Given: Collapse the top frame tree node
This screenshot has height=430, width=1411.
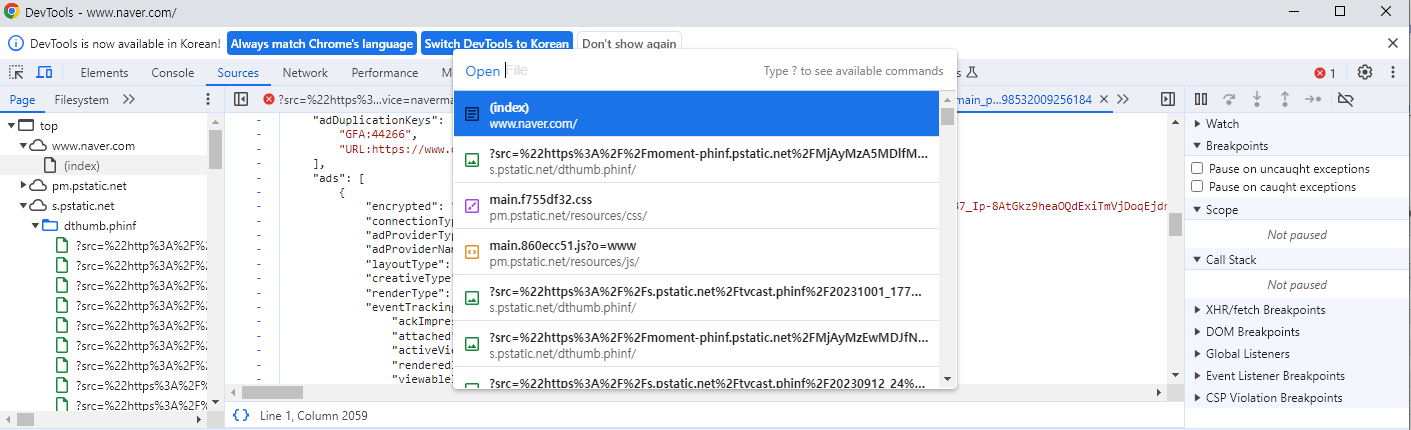Looking at the screenshot, I should click(11, 126).
